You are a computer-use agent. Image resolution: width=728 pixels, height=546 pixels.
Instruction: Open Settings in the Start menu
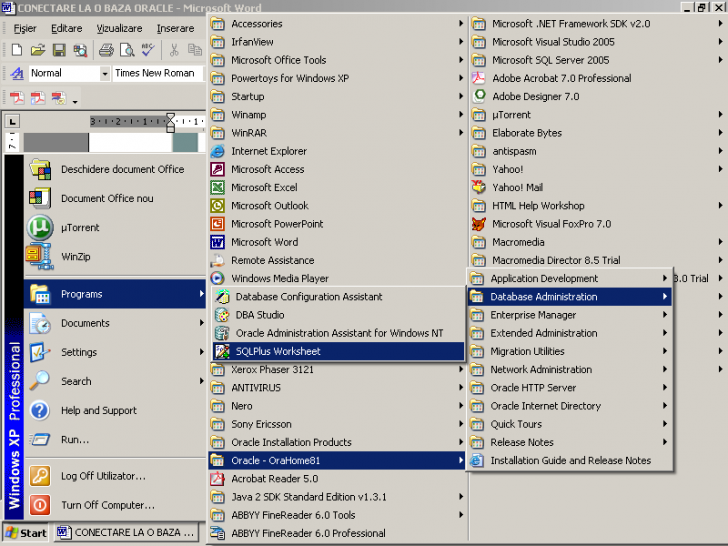[115, 352]
